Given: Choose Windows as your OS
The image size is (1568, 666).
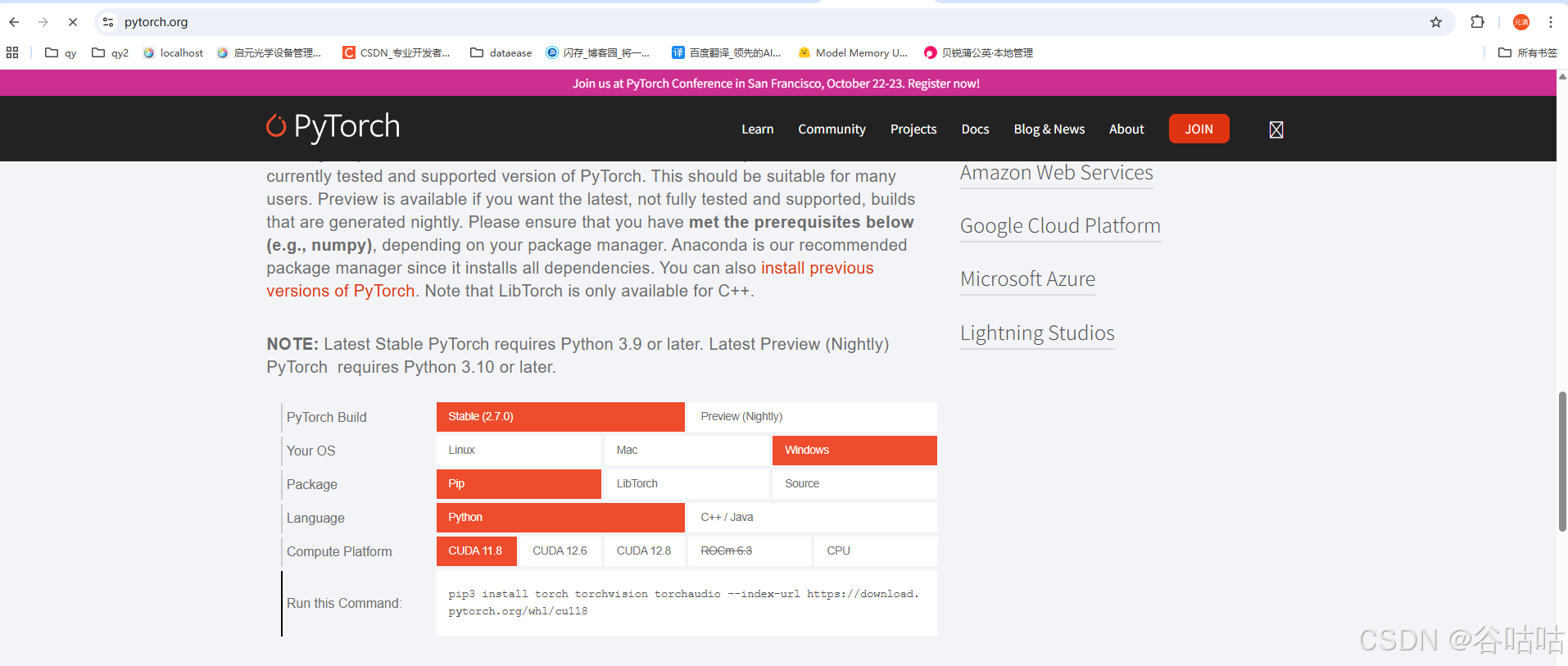Looking at the screenshot, I should [x=854, y=451].
